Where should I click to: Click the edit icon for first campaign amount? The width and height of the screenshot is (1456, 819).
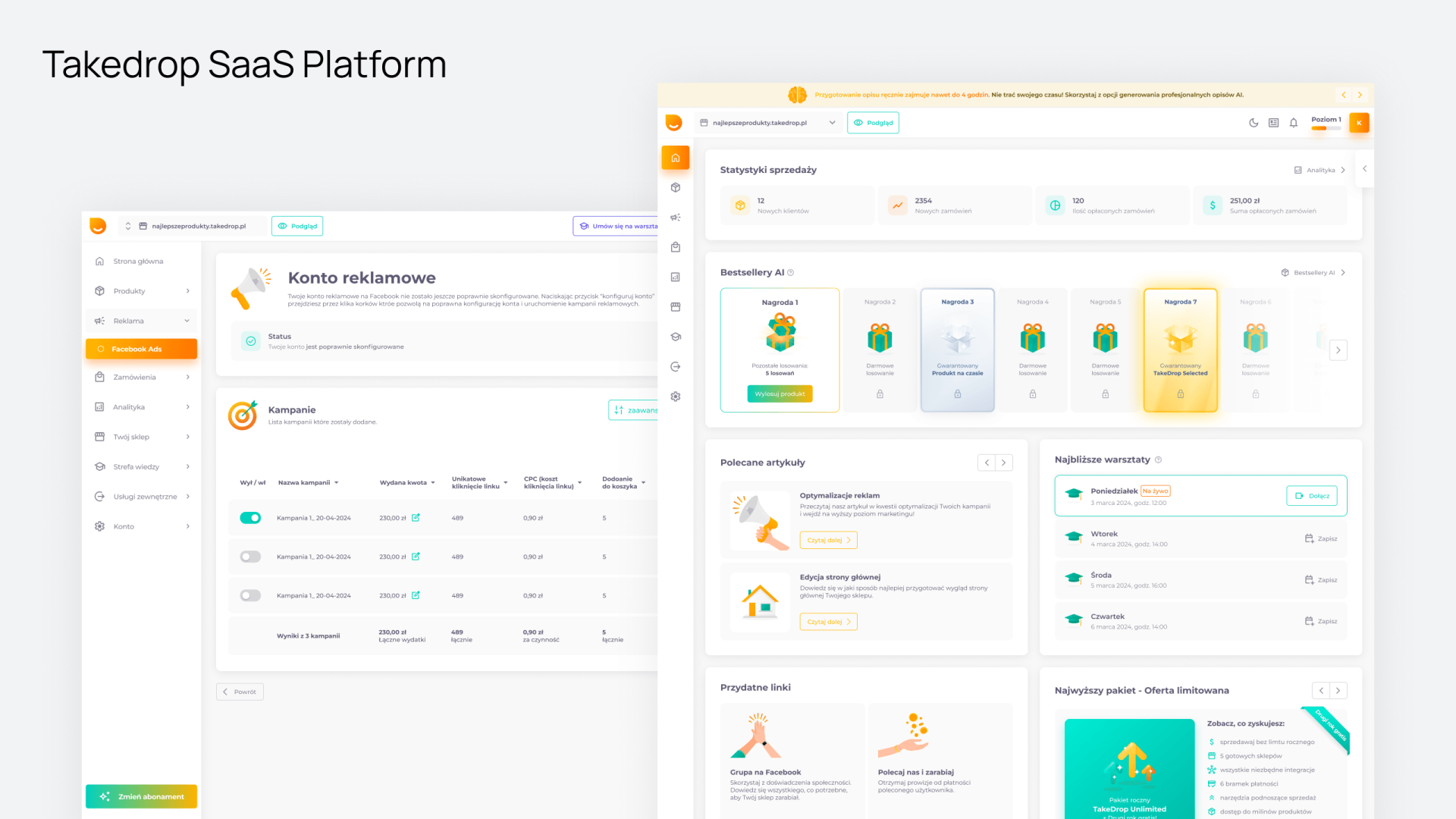(416, 518)
